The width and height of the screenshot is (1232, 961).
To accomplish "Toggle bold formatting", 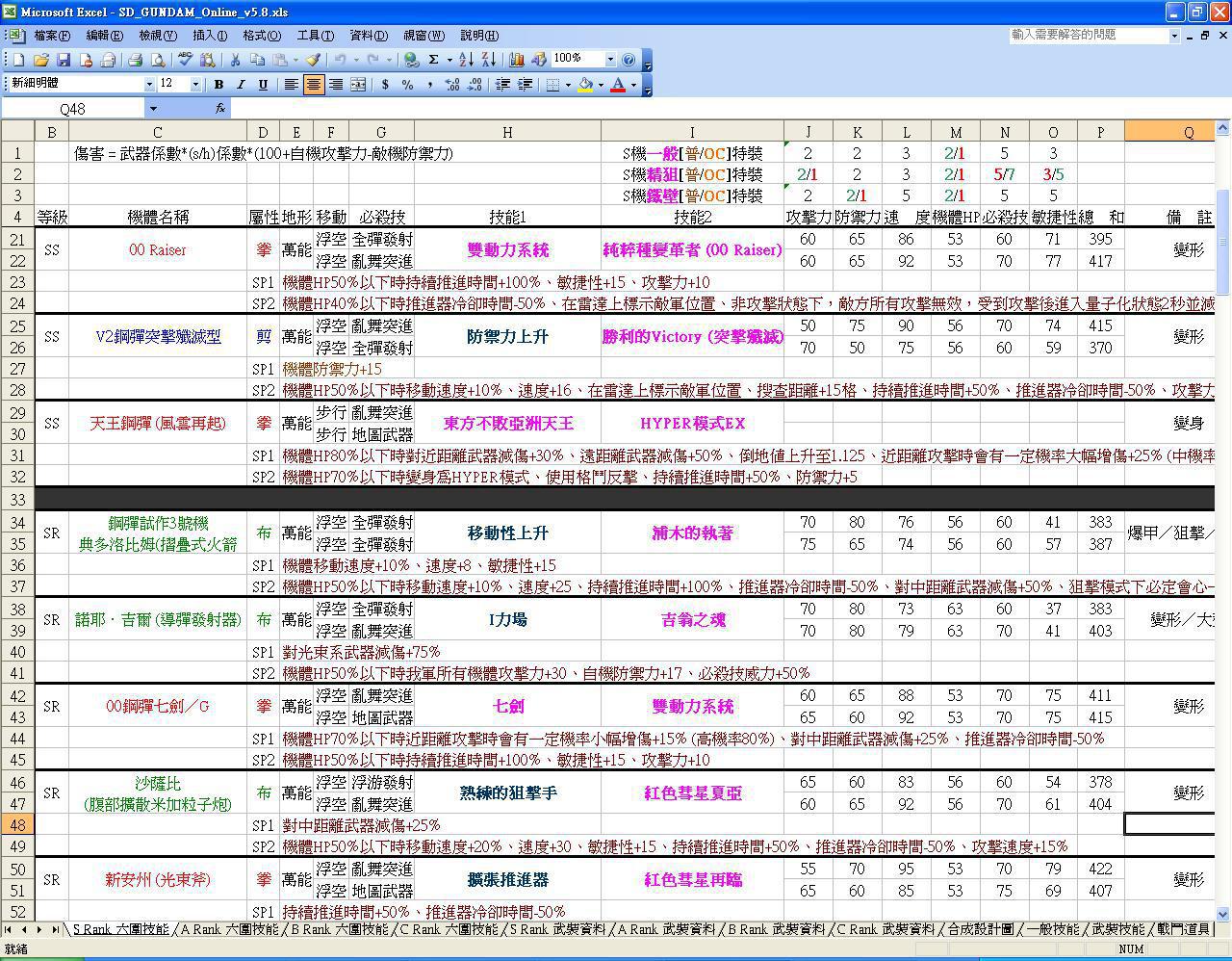I will (x=218, y=85).
